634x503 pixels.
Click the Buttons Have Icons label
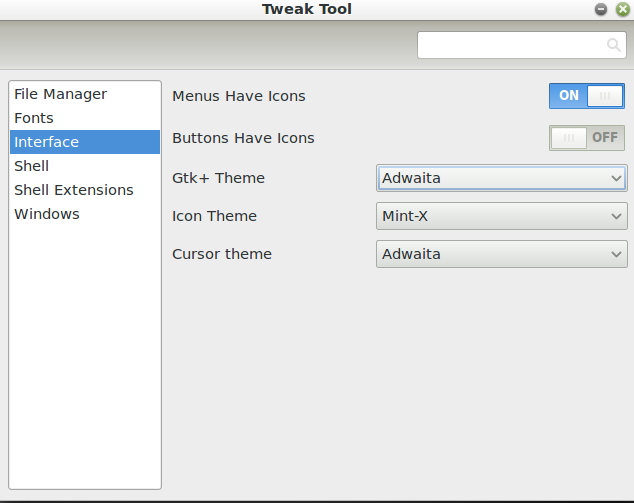click(x=243, y=138)
